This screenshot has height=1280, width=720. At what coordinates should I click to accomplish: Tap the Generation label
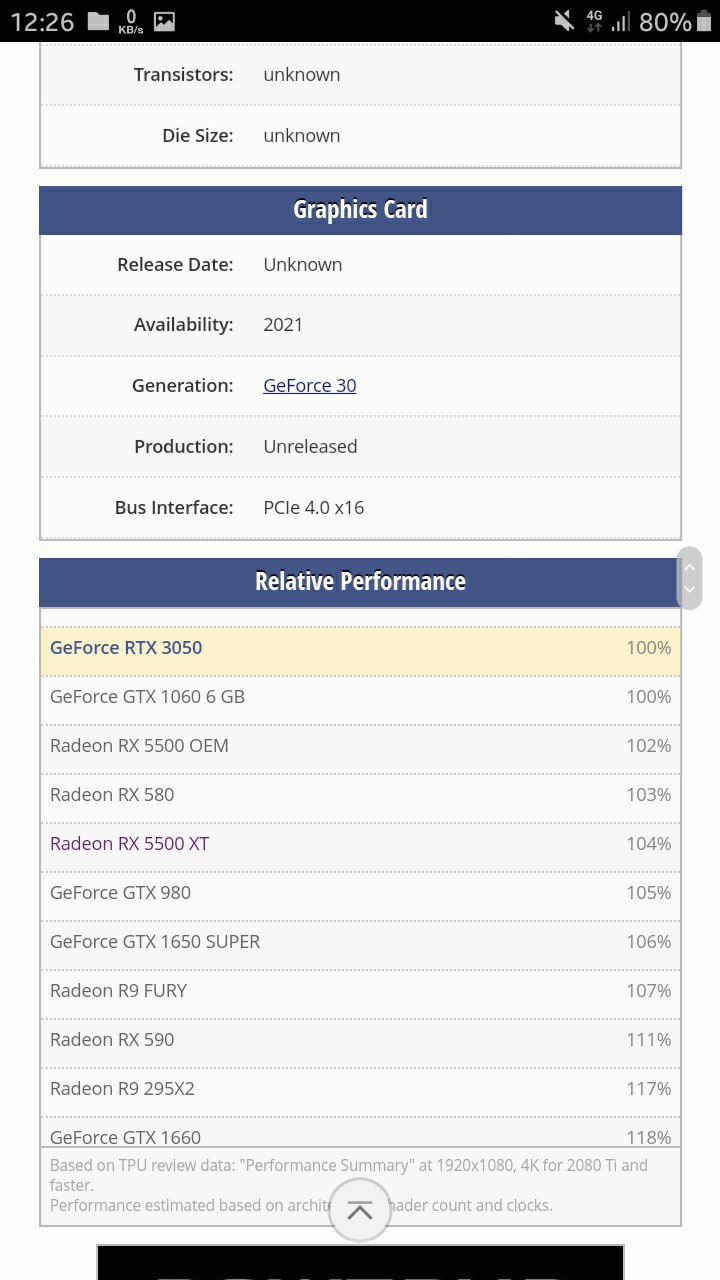[x=183, y=385]
